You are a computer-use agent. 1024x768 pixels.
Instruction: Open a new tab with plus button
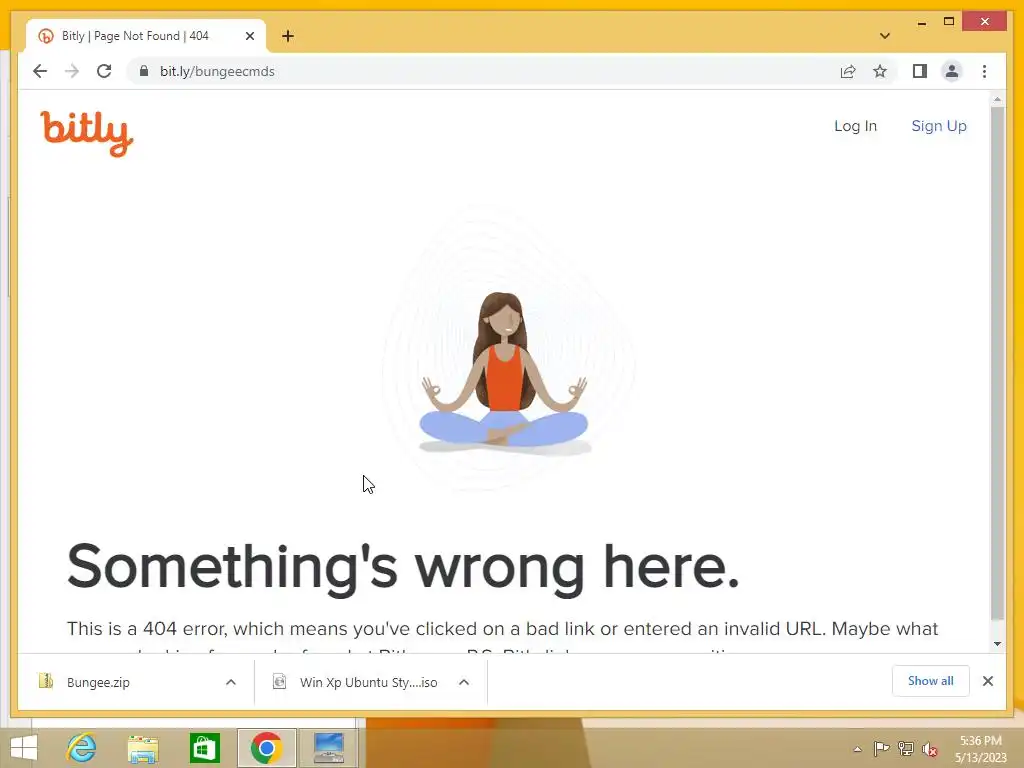pyautogui.click(x=288, y=36)
